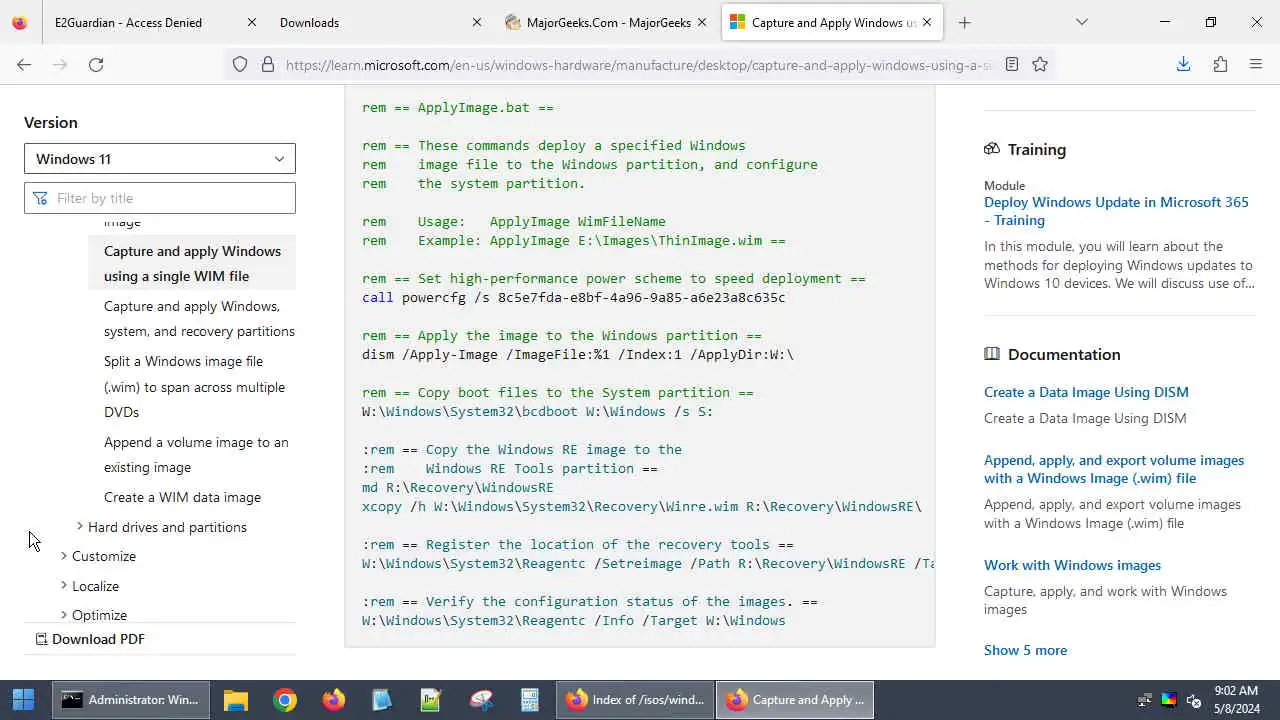Image resolution: width=1280 pixels, height=720 pixels.
Task: Open Deploy Windows Update in Microsoft 365 training
Action: click(x=1116, y=211)
